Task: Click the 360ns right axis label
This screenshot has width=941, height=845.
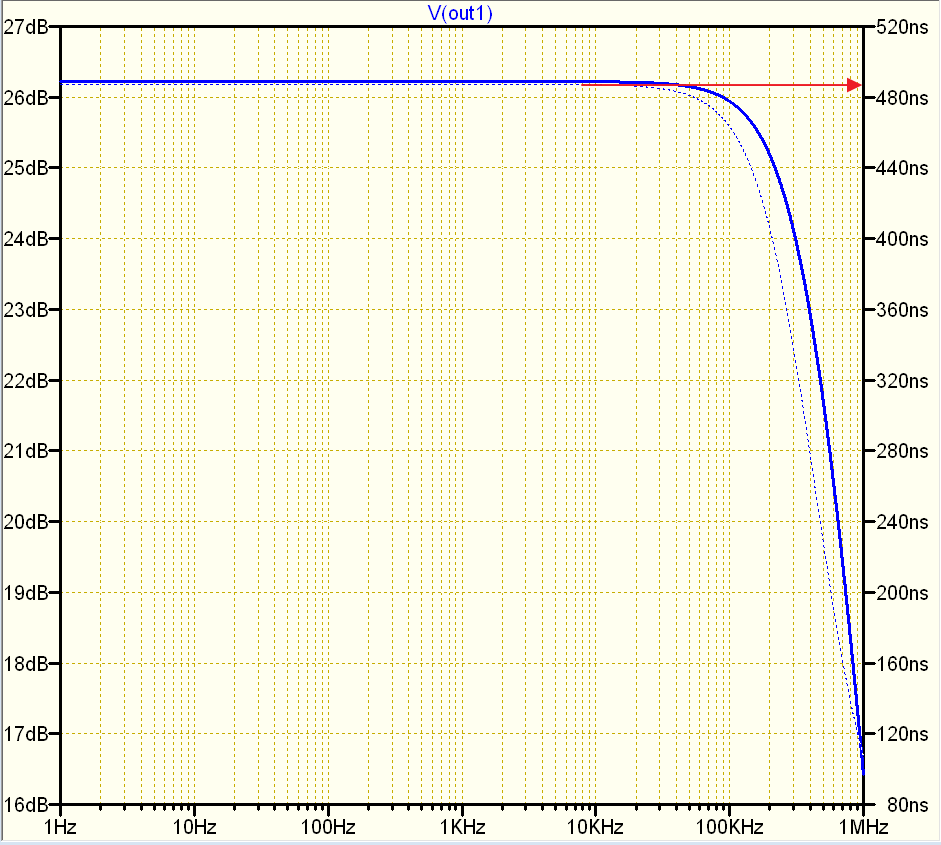Action: tap(902, 310)
